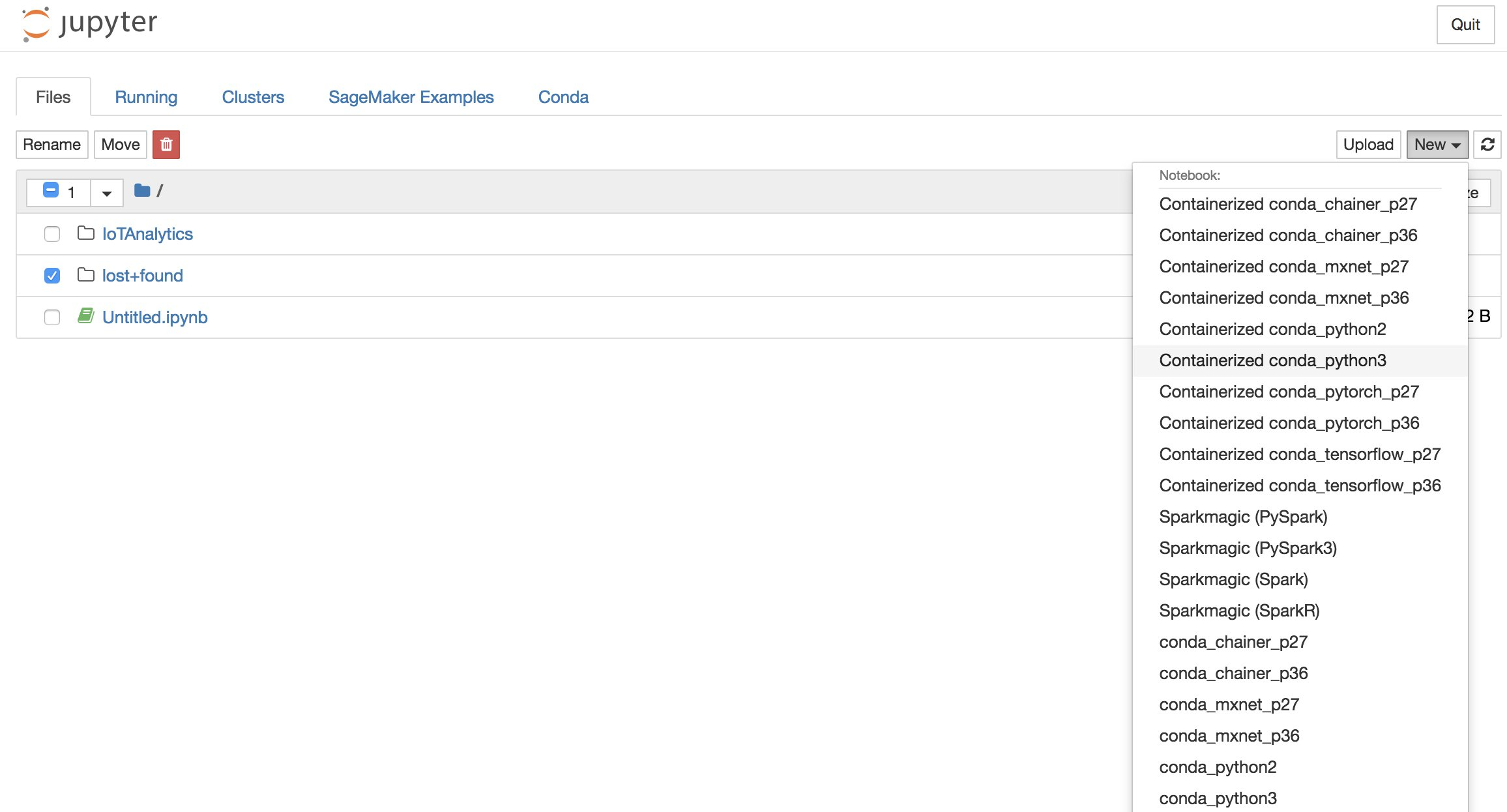Image resolution: width=1507 pixels, height=812 pixels.
Task: Toggle the checkbox for Untitled.ipynb file
Action: (x=51, y=318)
